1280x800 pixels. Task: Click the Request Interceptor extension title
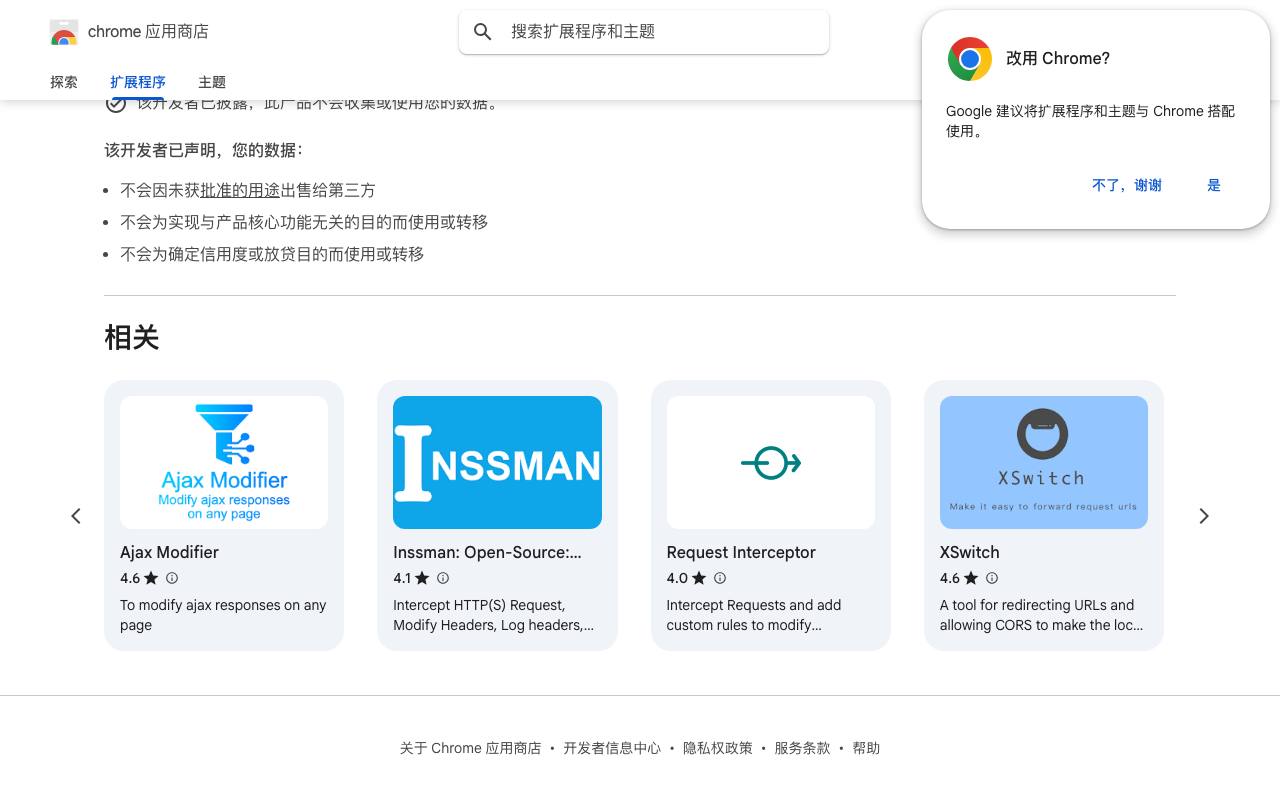[x=741, y=552]
